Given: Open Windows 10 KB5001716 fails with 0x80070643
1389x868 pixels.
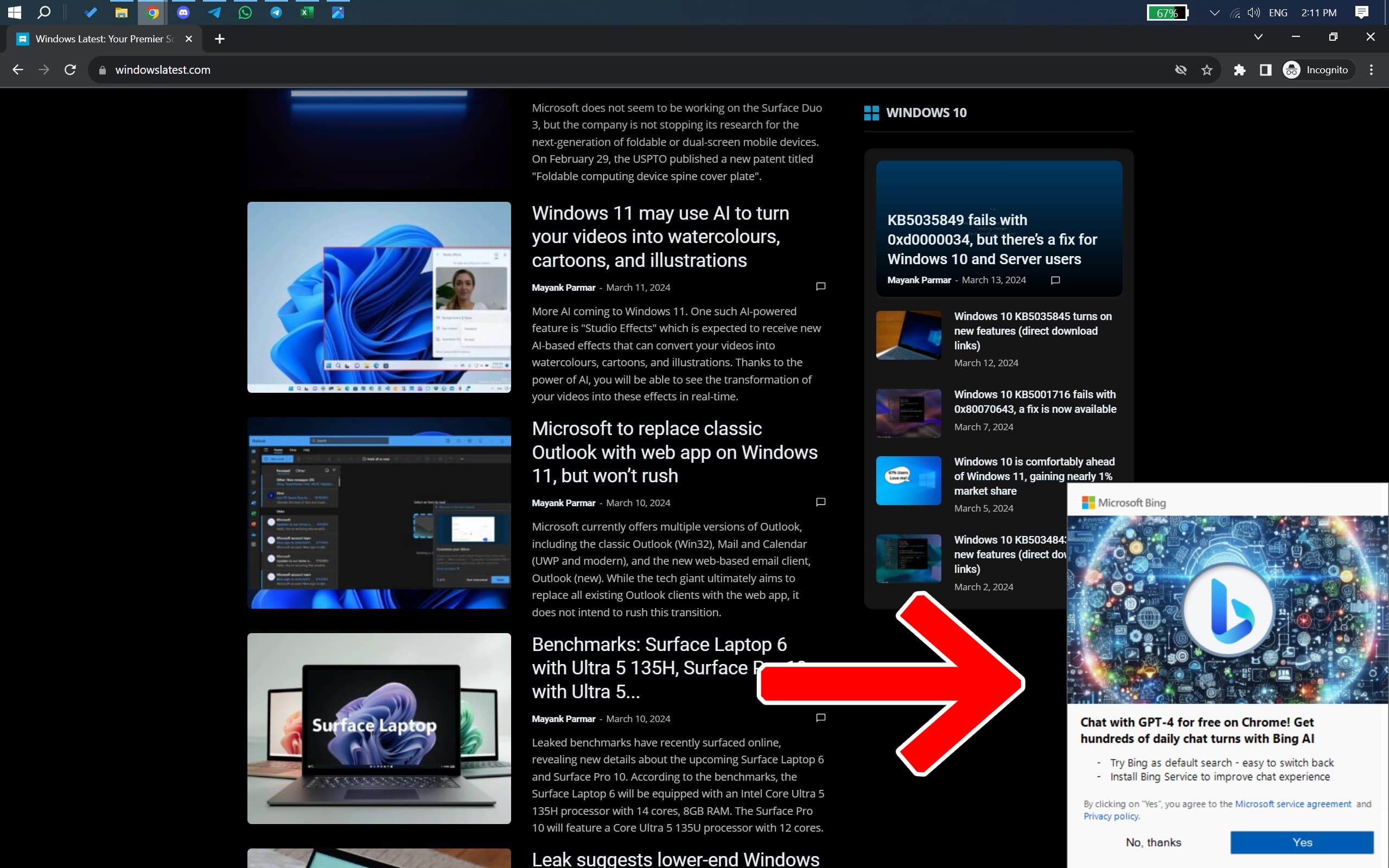Looking at the screenshot, I should [1035, 401].
